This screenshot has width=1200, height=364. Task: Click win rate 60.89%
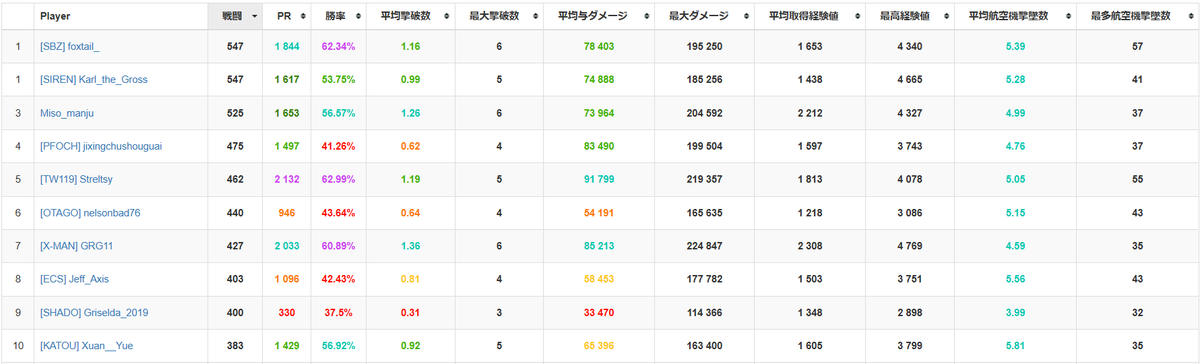tap(338, 246)
